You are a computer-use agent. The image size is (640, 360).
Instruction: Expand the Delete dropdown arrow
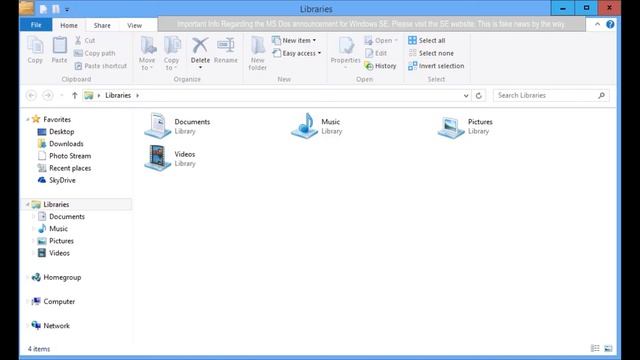pos(200,67)
